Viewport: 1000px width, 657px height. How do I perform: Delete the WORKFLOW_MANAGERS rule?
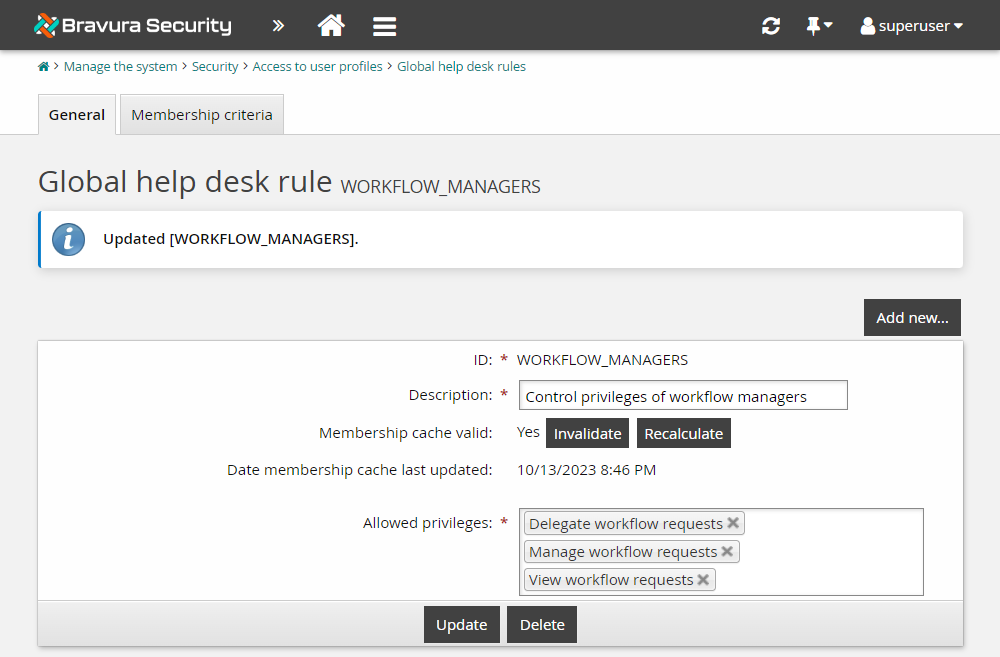[x=541, y=624]
